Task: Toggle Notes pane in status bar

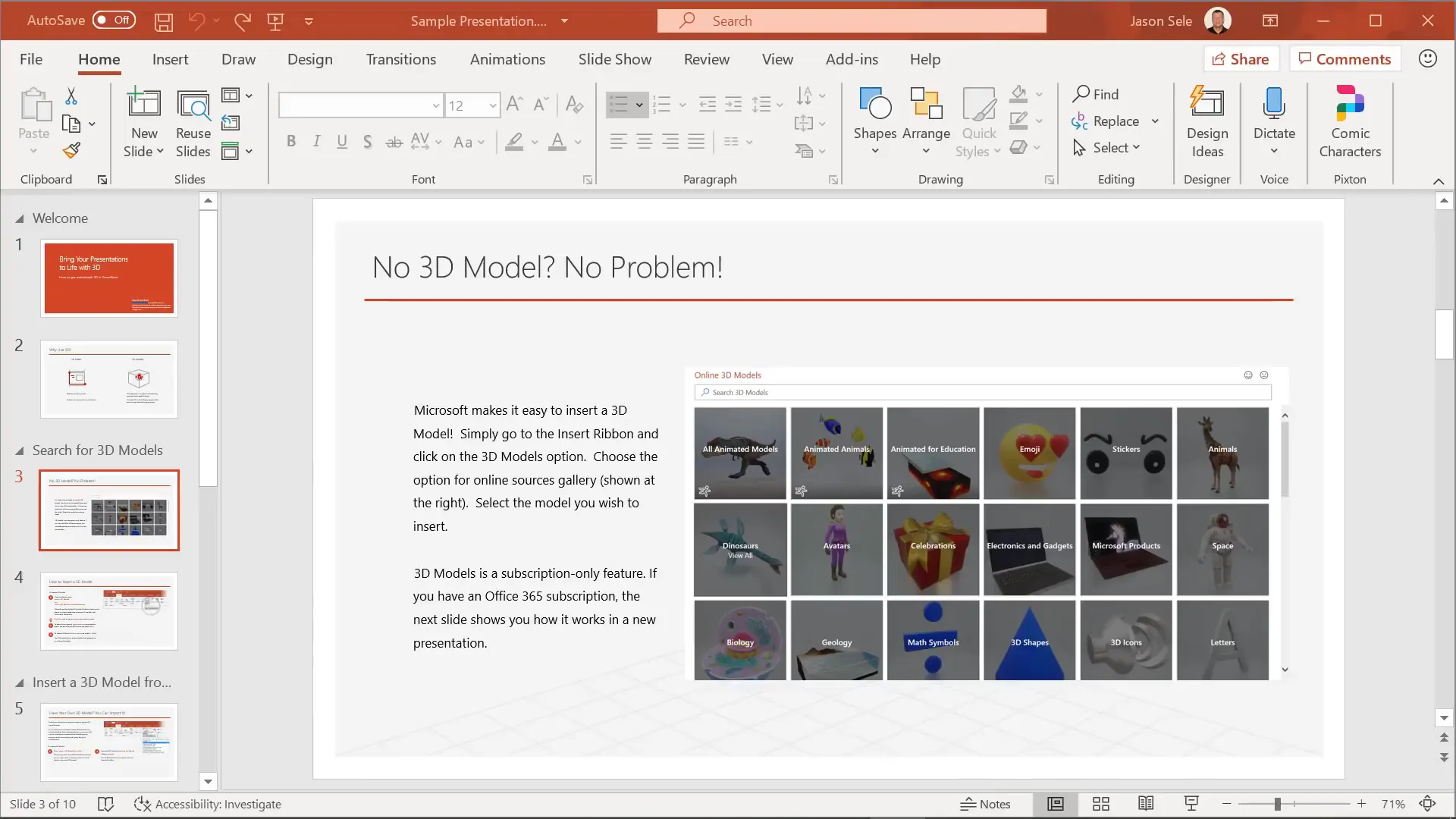Action: pyautogui.click(x=985, y=804)
